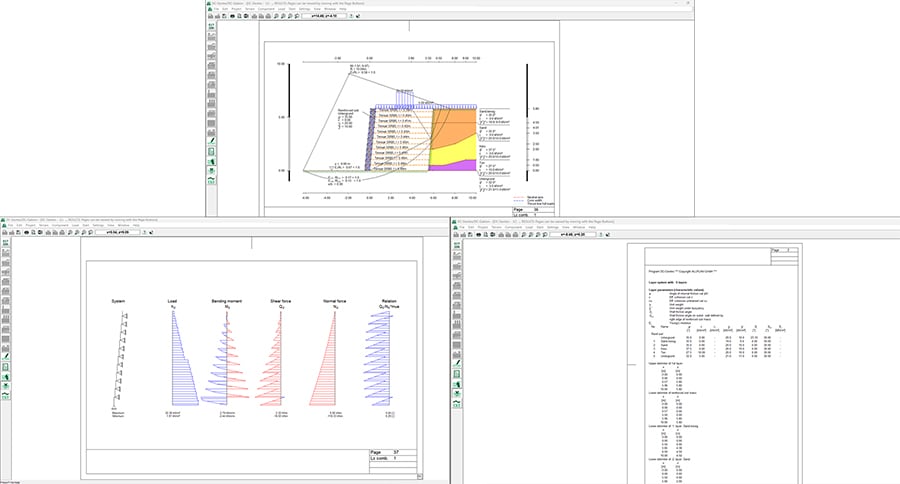Click the green X icon above OK in bottom-left sidebar
The width and height of the screenshot is (900, 484).
click(5, 386)
